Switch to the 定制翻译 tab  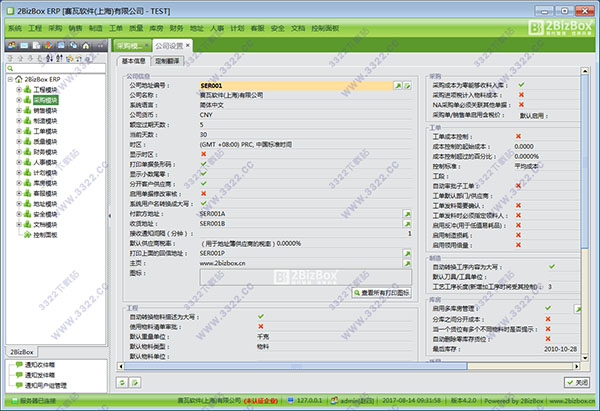coord(167,61)
